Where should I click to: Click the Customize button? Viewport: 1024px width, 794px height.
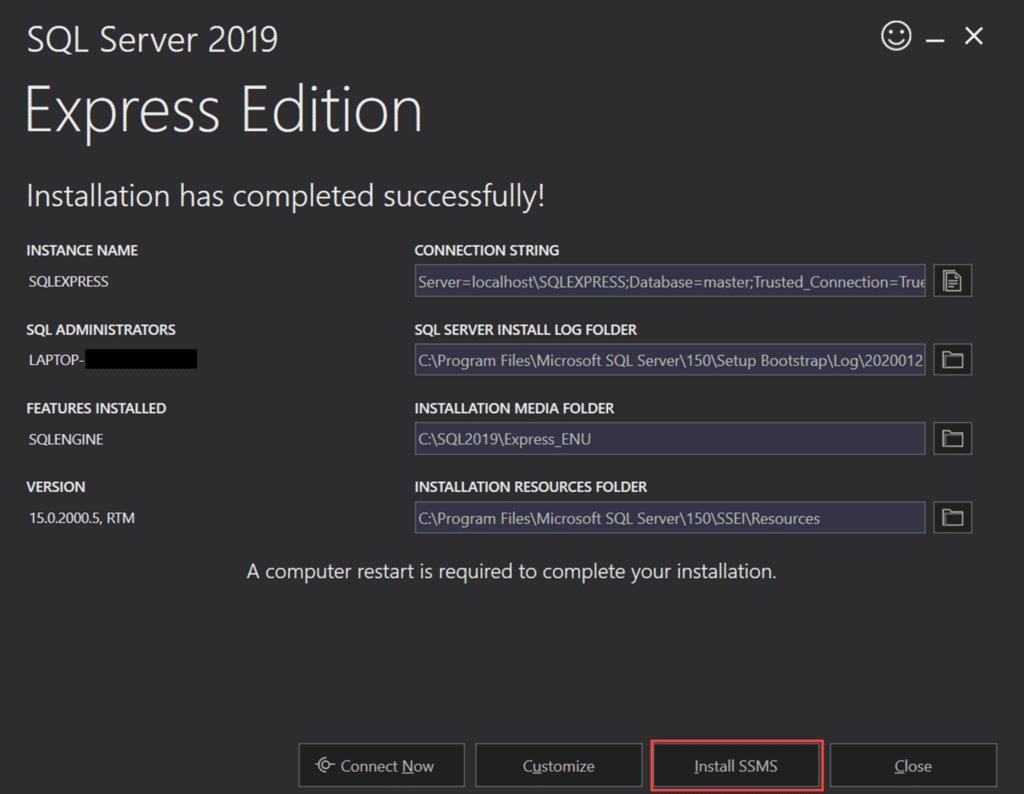tap(558, 765)
